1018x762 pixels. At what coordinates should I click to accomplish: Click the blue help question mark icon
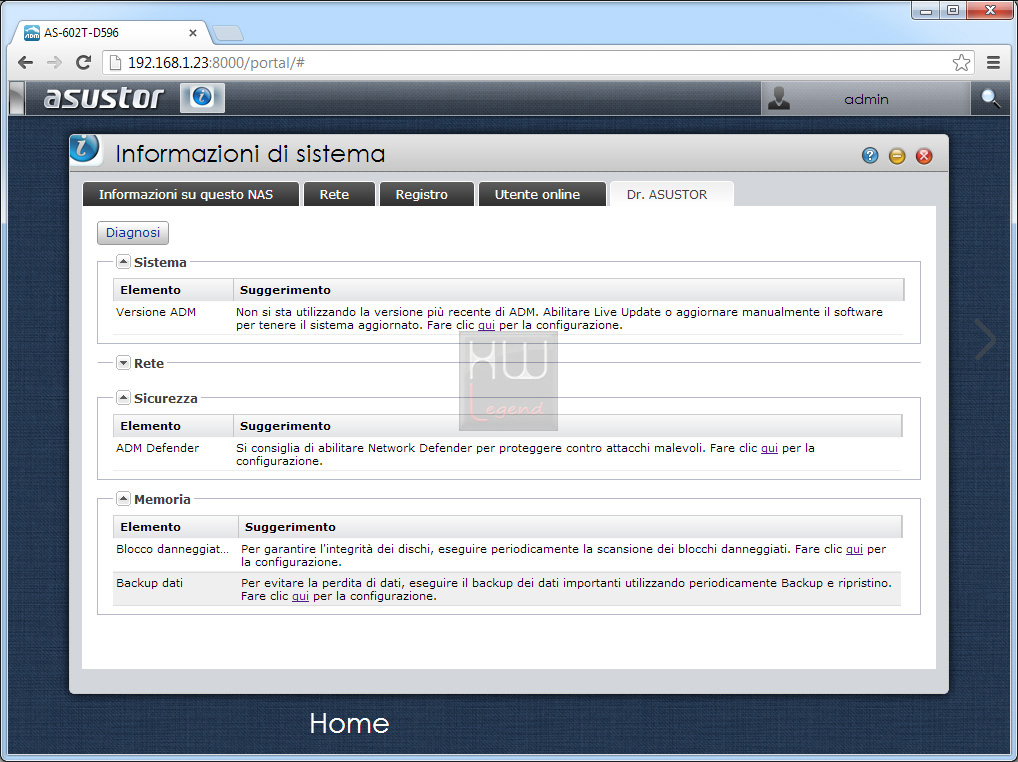pos(870,155)
